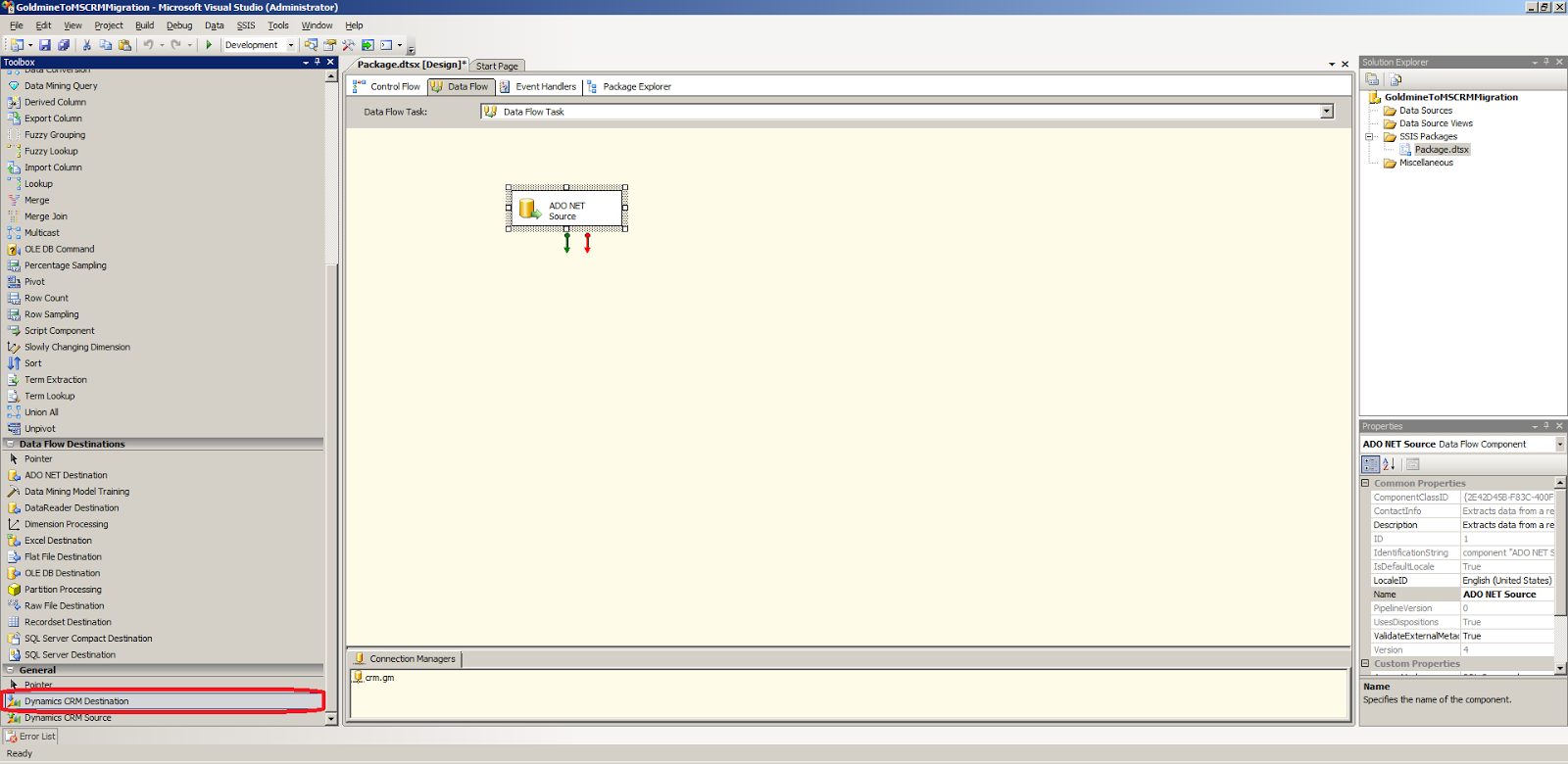Open the Debug menu
The image size is (1568, 764).
pos(179,25)
